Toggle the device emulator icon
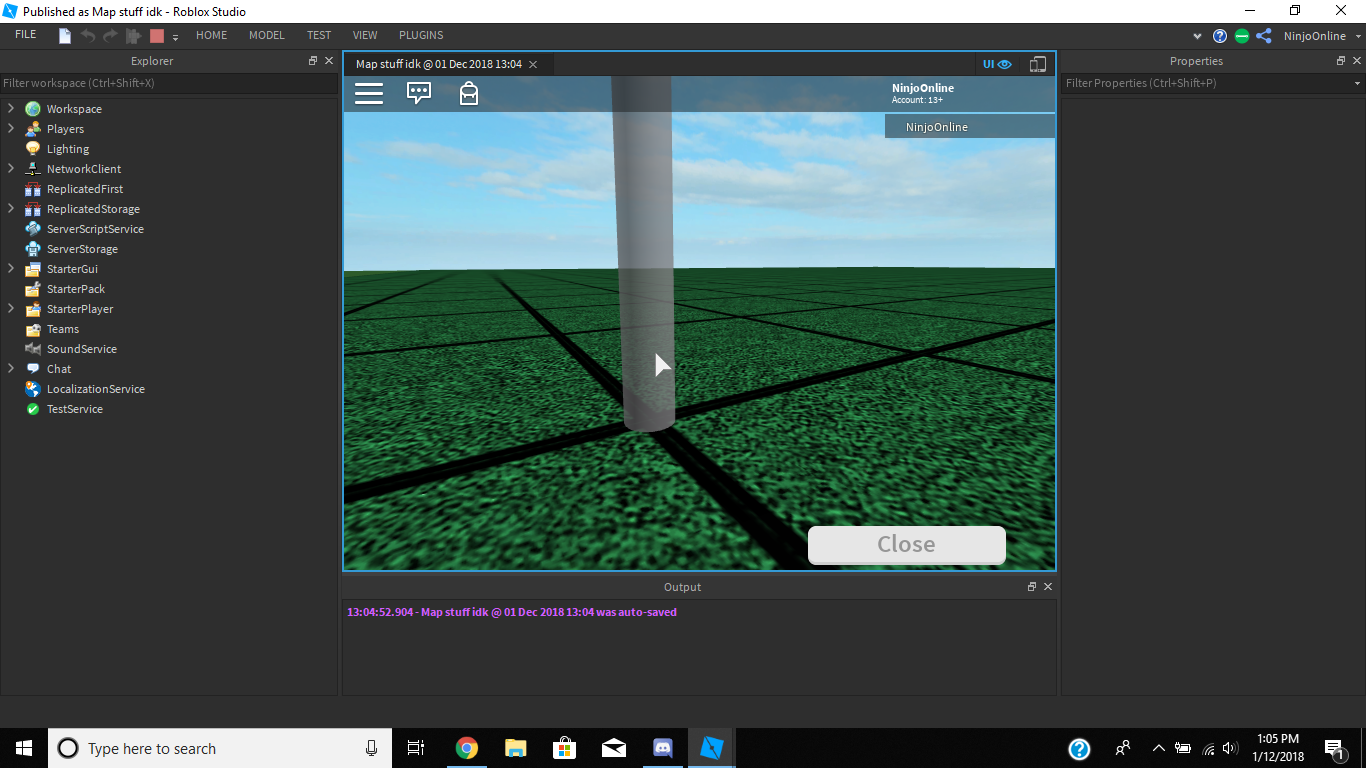1366x768 pixels. point(1038,64)
